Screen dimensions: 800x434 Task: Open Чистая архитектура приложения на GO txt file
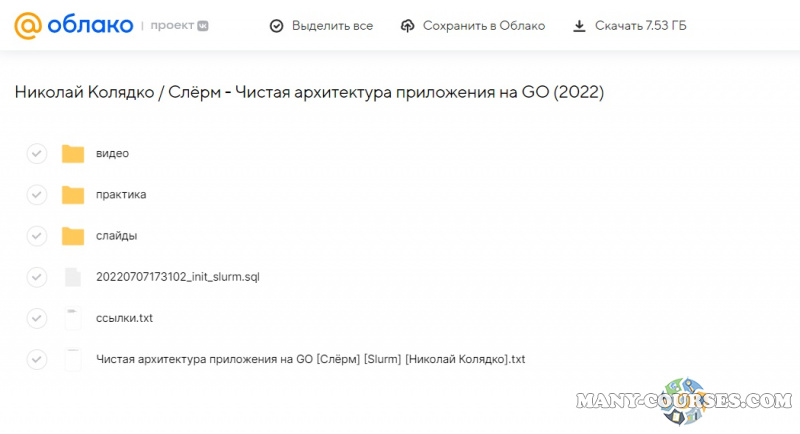tap(310, 359)
